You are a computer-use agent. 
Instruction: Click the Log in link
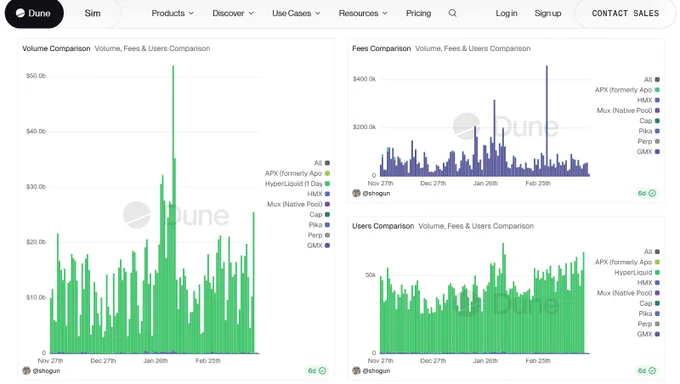(x=507, y=13)
